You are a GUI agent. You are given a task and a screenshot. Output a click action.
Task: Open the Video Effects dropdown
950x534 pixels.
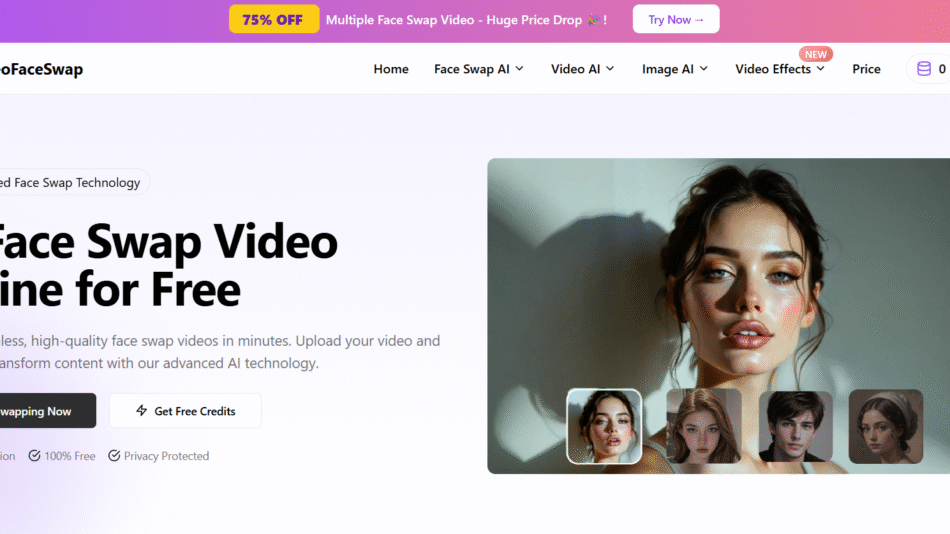coord(780,69)
